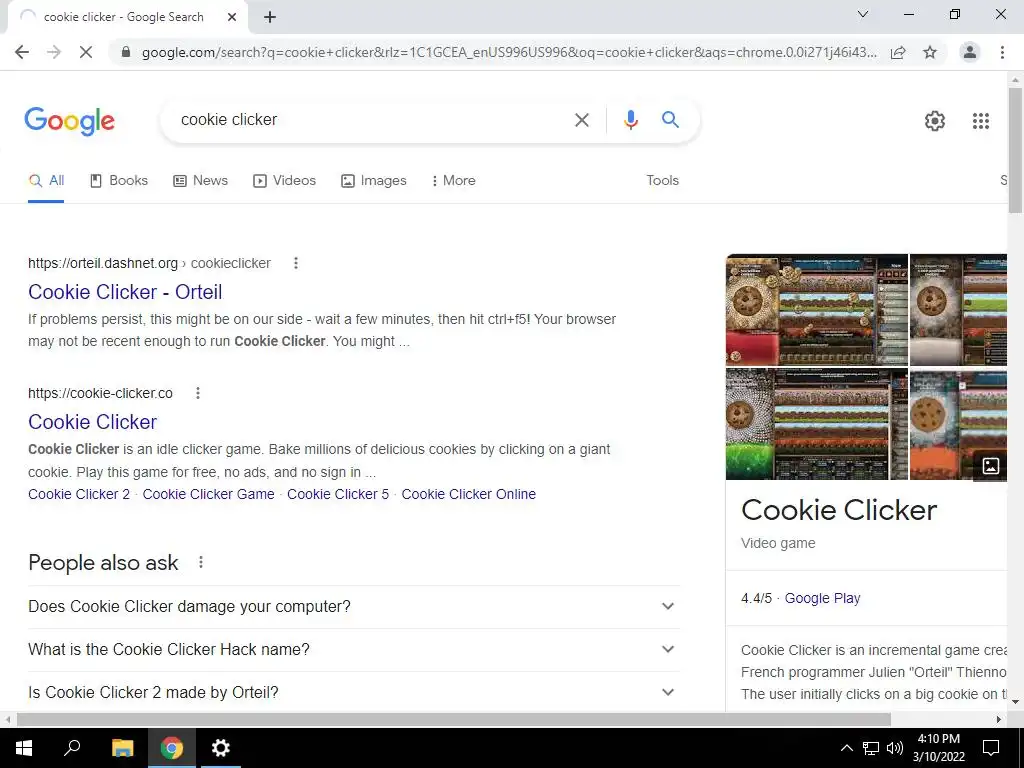Follow the Cookie Clicker Online sitelink
Screen dimensions: 1024x768
click(468, 494)
